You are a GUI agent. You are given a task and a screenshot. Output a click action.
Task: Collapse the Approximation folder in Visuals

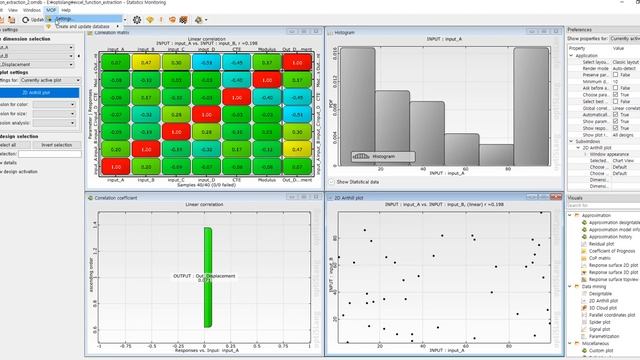pos(571,215)
